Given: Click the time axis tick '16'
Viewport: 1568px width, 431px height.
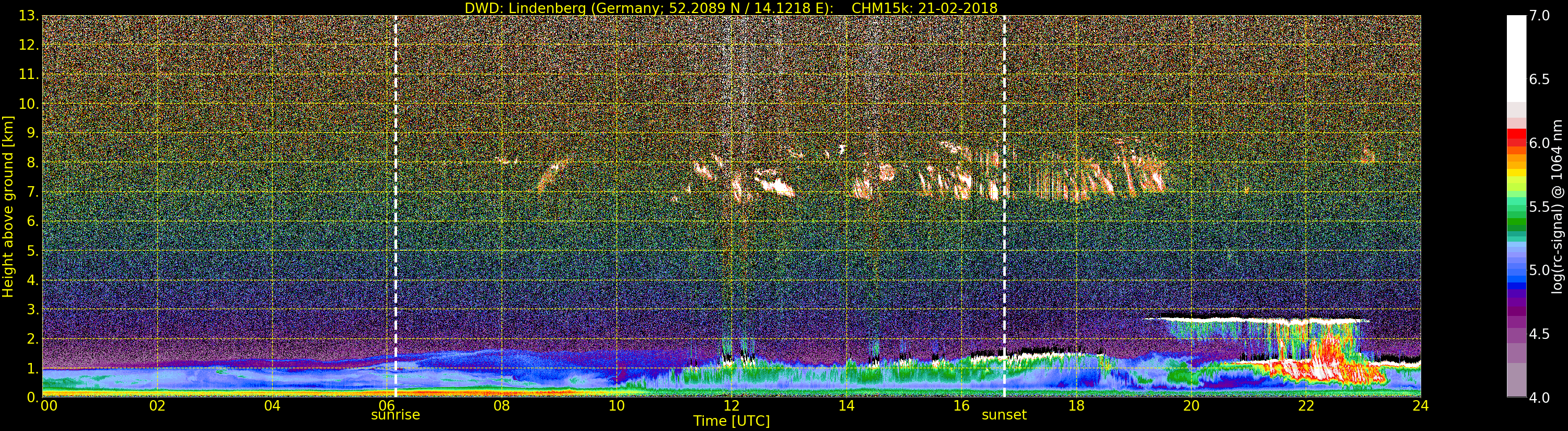Looking at the screenshot, I should coord(961,405).
